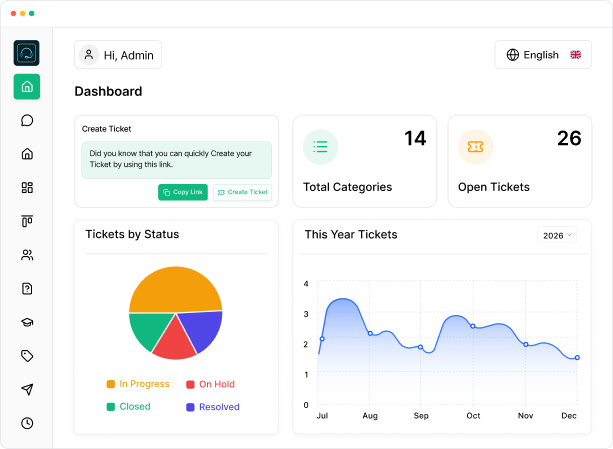Click the Tickets by Status title
Viewport: 613px width, 449px height.
point(132,234)
